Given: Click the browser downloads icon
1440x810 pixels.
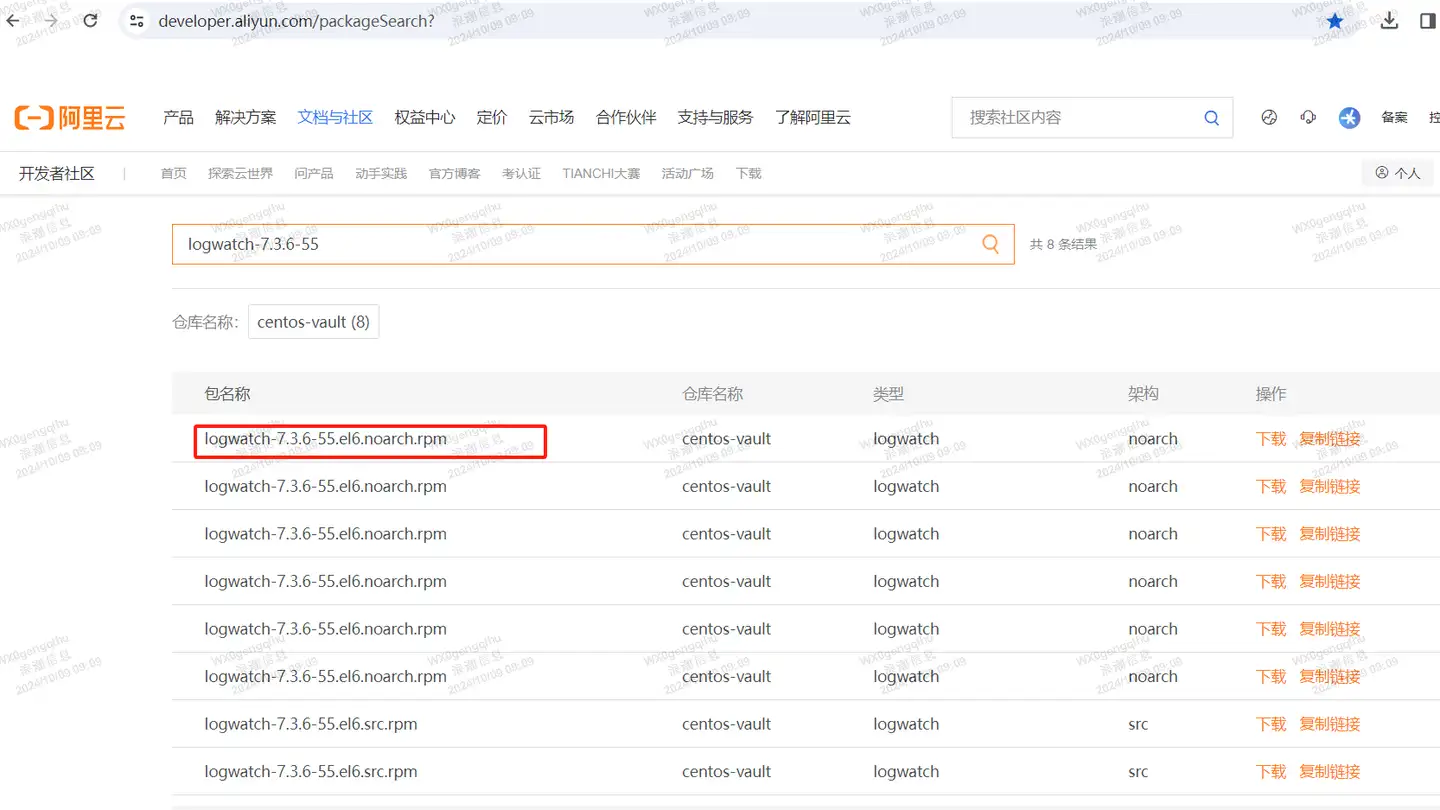Looking at the screenshot, I should [x=1389, y=20].
